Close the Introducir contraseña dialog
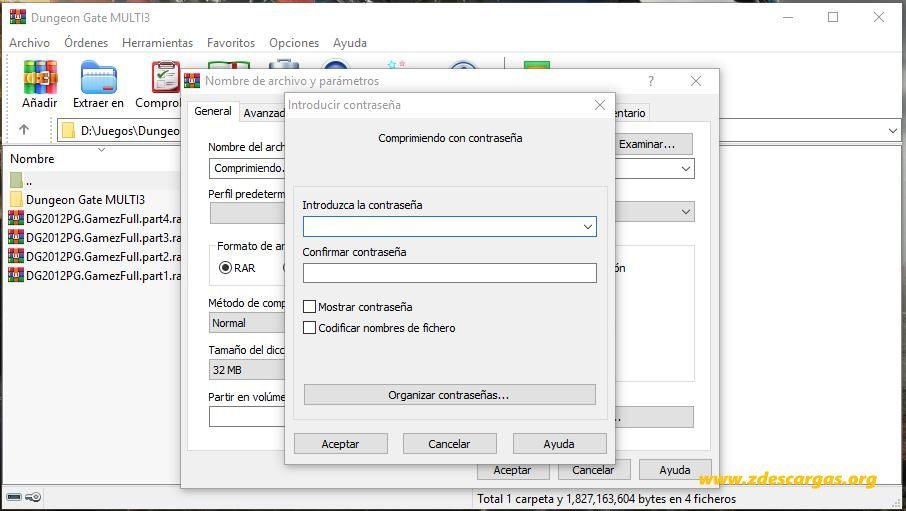 [x=600, y=105]
